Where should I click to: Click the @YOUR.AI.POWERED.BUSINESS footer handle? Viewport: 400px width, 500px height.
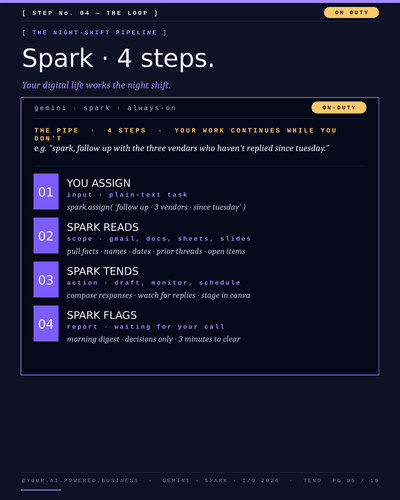(x=80, y=480)
